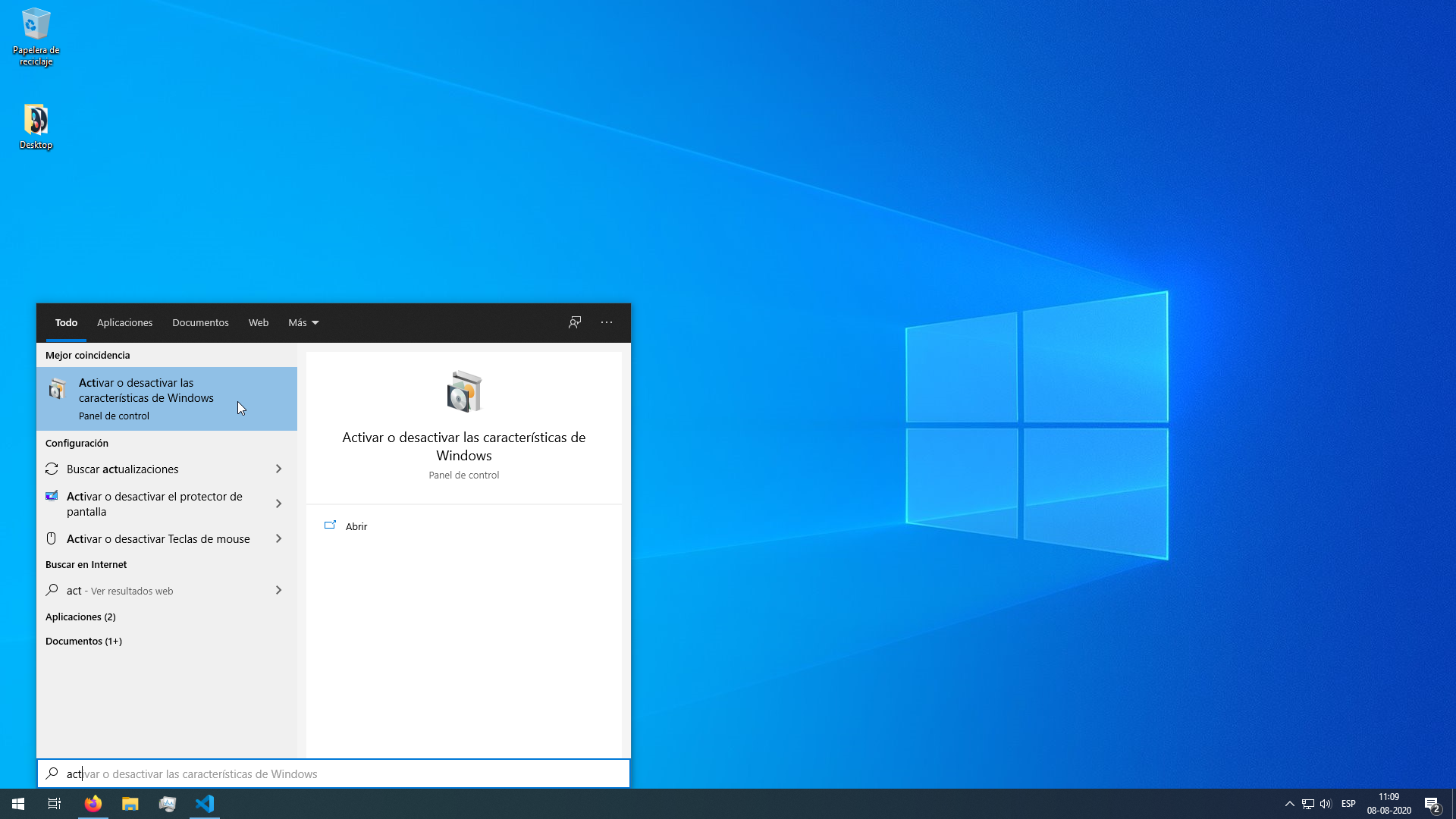Expand Buscar actualizaciones chevron arrow
Image resolution: width=1456 pixels, height=819 pixels.
(x=278, y=469)
